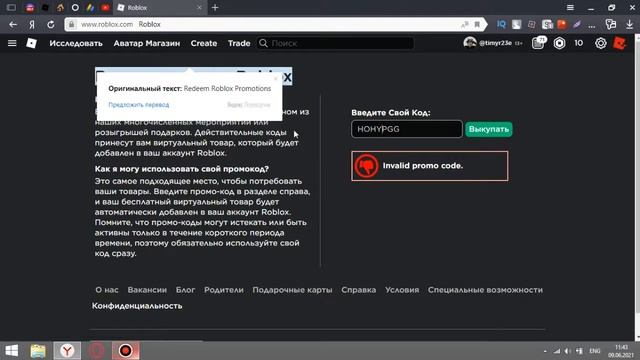
Task: Open the volume control in system tray
Action: click(x=568, y=351)
